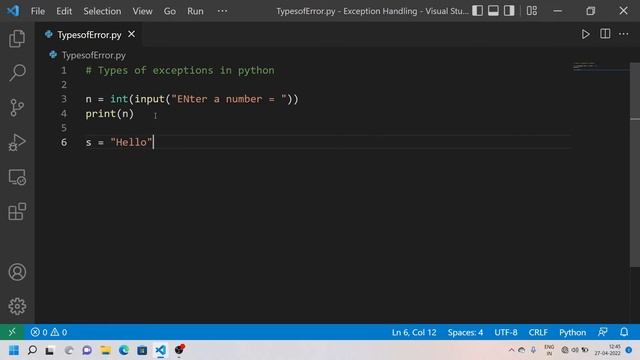Image resolution: width=640 pixels, height=360 pixels.
Task: Select the TypesofError.py editor tab
Action: coord(89,35)
